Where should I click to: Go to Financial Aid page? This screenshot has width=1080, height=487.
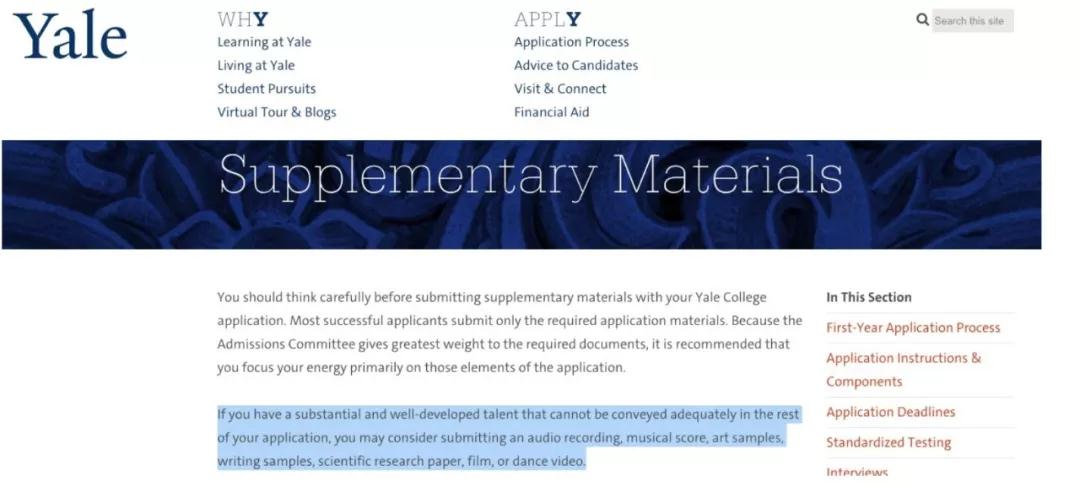click(551, 112)
